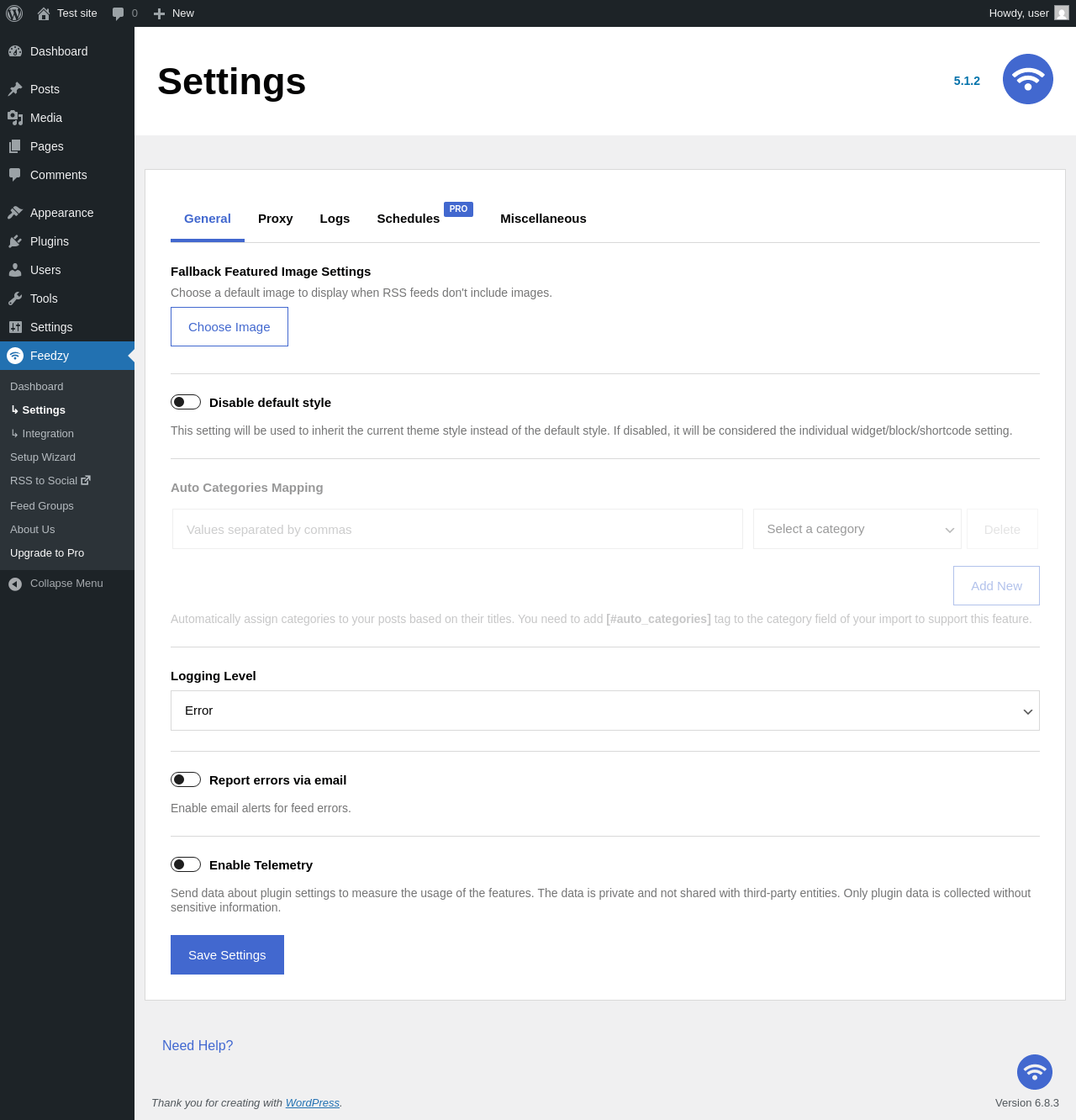Open the Test site home icon
This screenshot has width=1076, height=1120.
coord(44,13)
